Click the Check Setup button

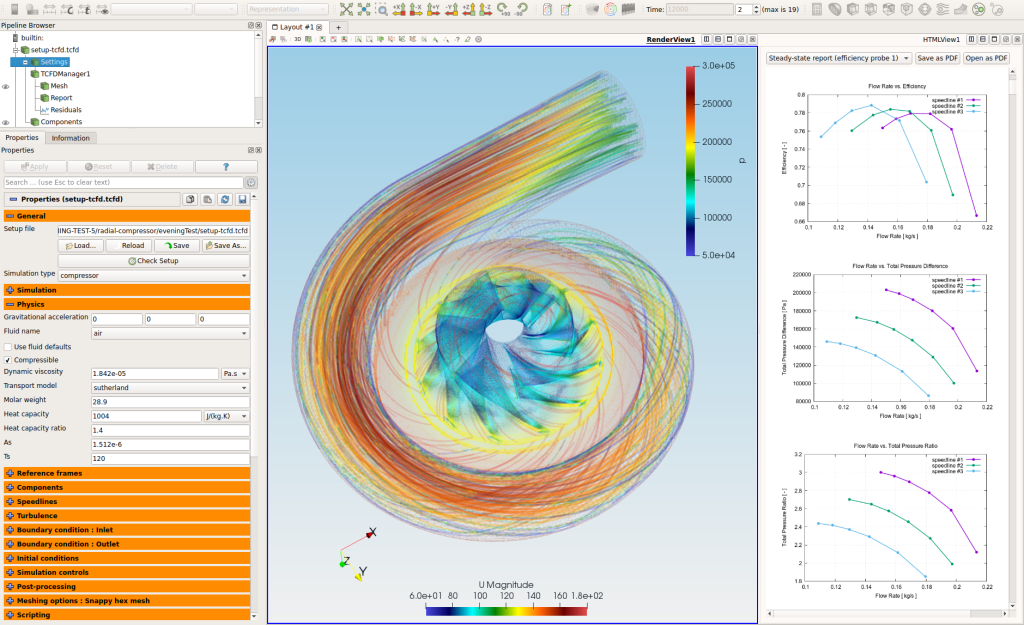[152, 260]
